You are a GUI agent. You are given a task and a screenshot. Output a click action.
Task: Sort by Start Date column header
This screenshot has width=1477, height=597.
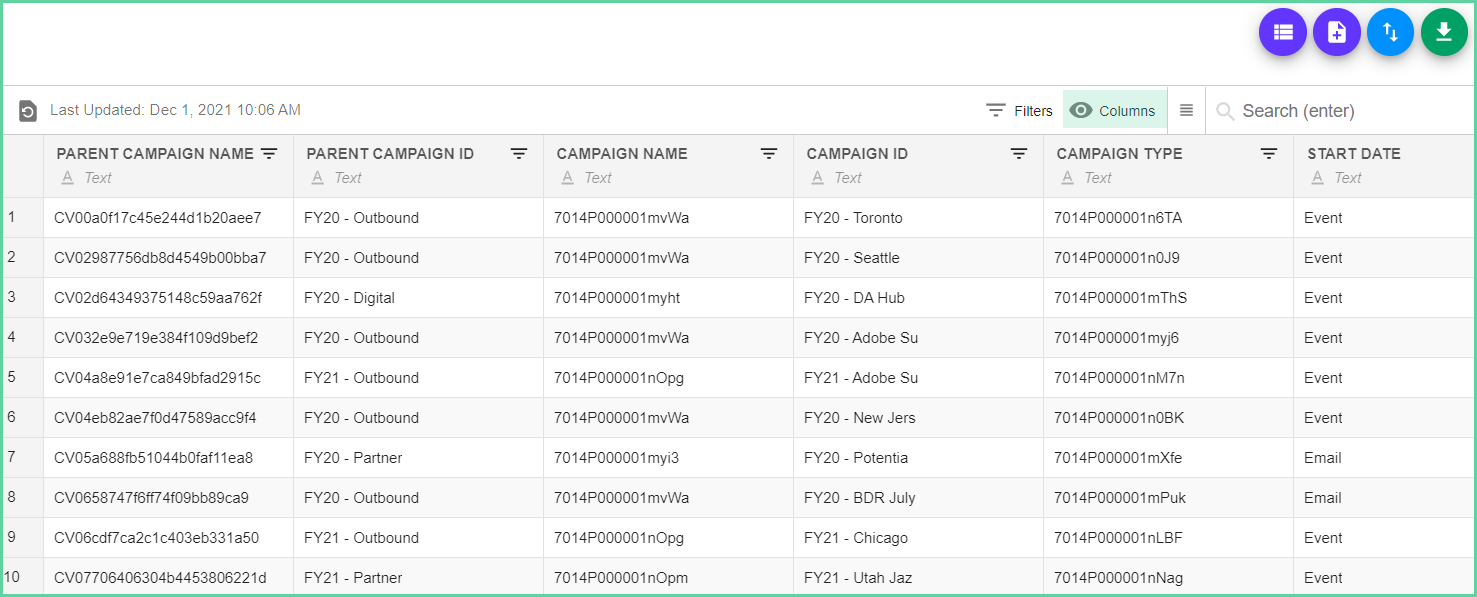(x=1353, y=153)
